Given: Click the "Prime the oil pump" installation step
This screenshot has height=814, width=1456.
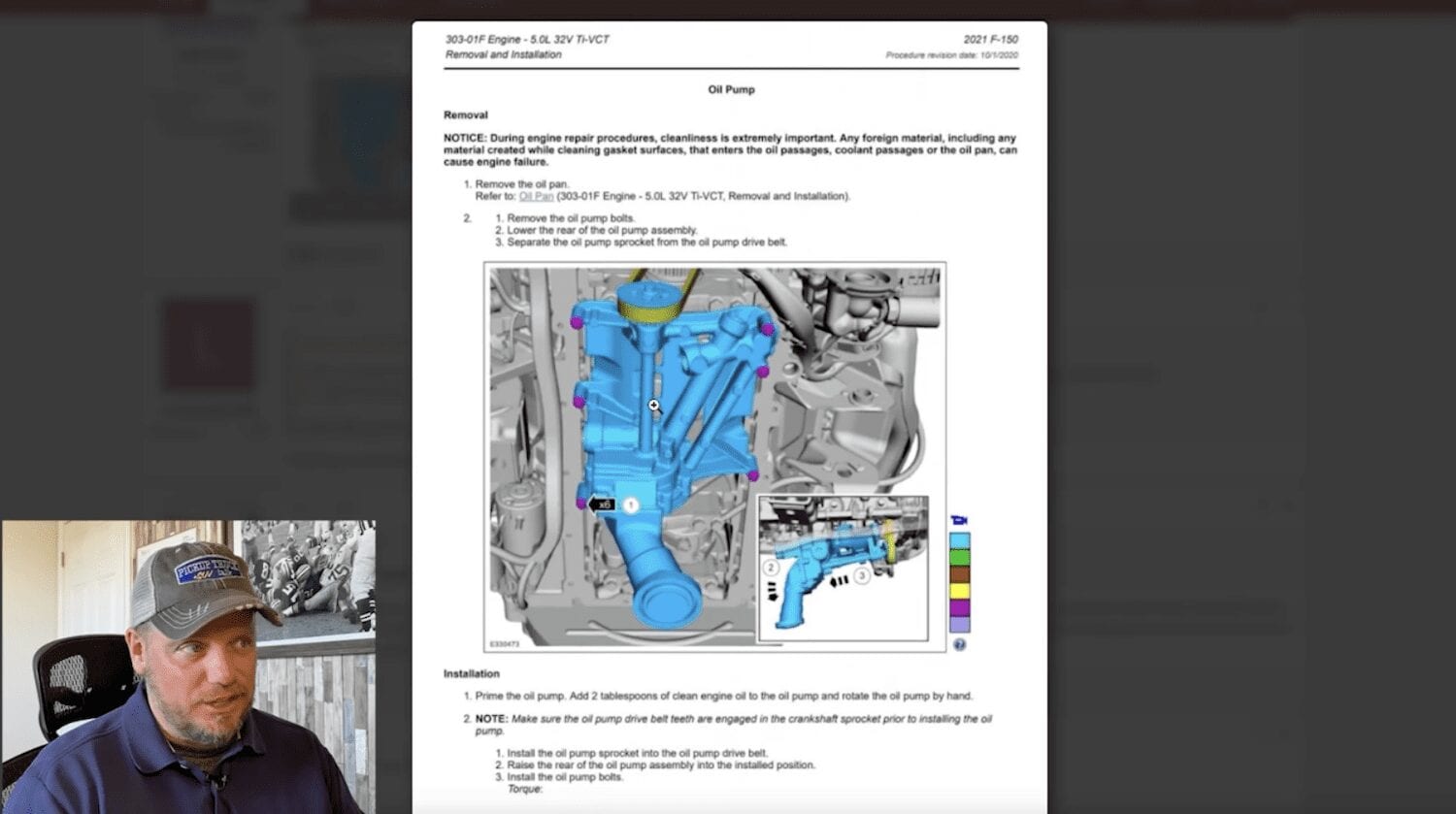Looking at the screenshot, I should [724, 696].
